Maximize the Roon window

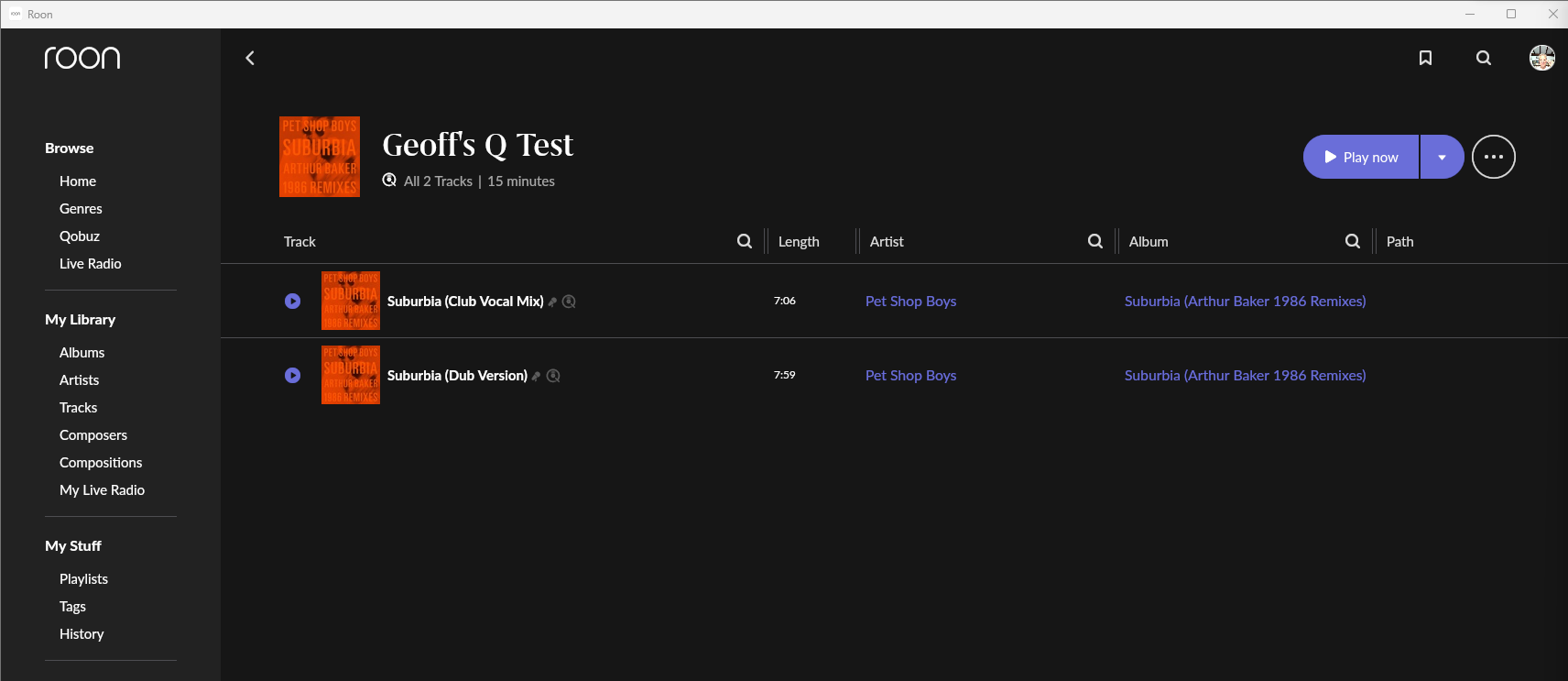coord(1511,14)
